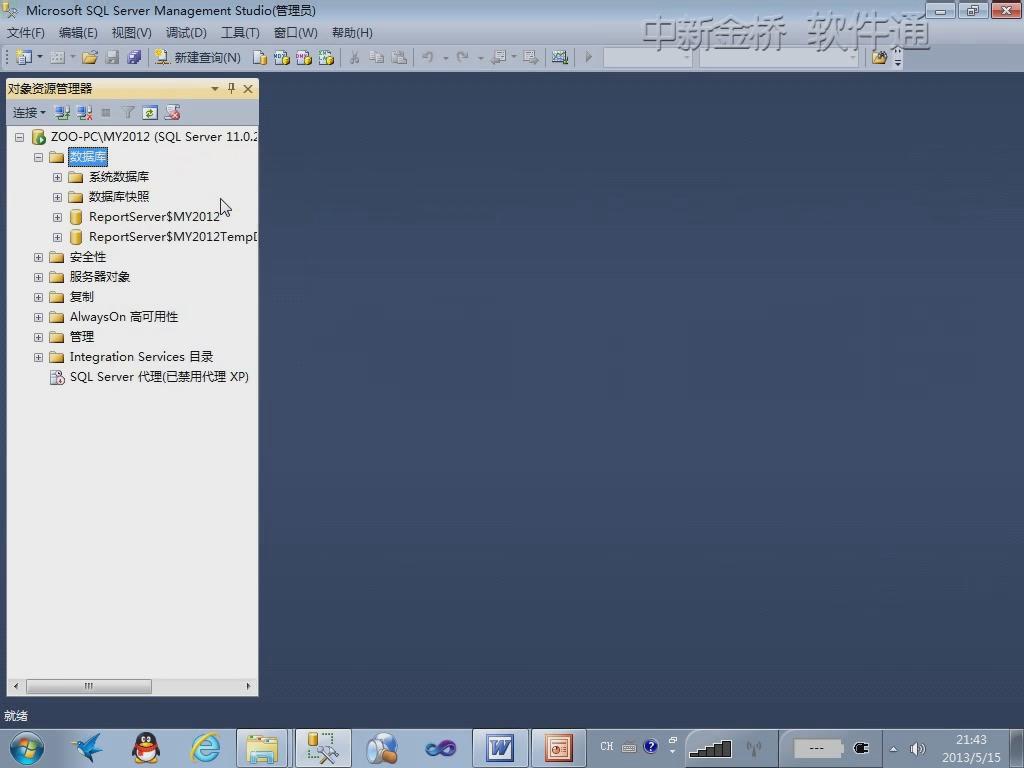The height and width of the screenshot is (768, 1024).
Task: Expand the 服务器对象 folder
Action: coord(39,278)
